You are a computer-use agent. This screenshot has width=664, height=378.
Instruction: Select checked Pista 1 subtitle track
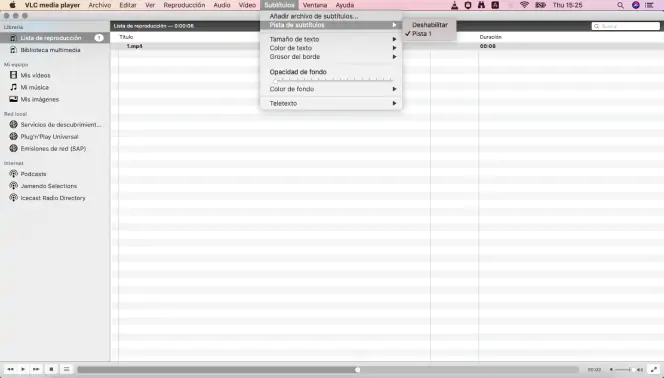click(430, 33)
